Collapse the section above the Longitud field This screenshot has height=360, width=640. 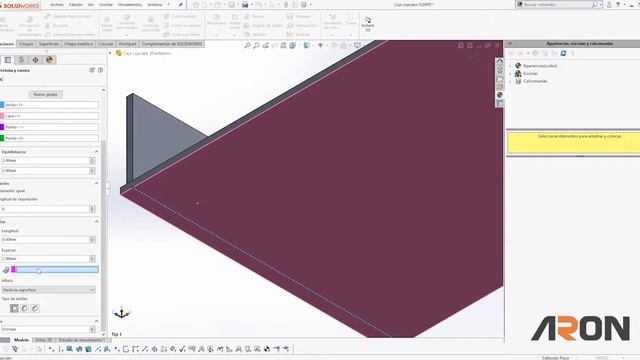[96, 221]
